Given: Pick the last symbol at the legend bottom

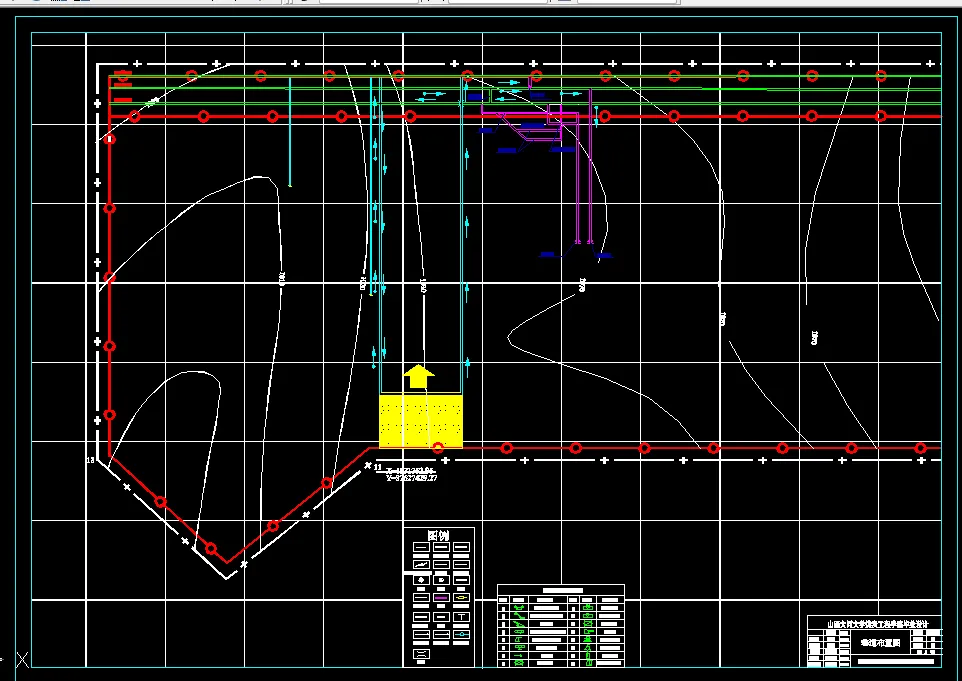Looking at the screenshot, I should click(421, 654).
